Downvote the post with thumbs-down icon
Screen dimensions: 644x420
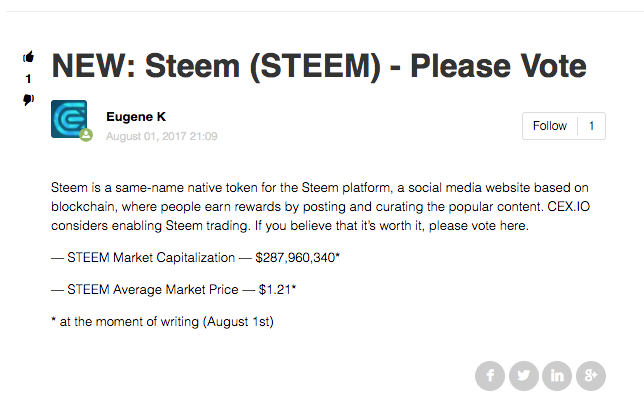point(28,99)
